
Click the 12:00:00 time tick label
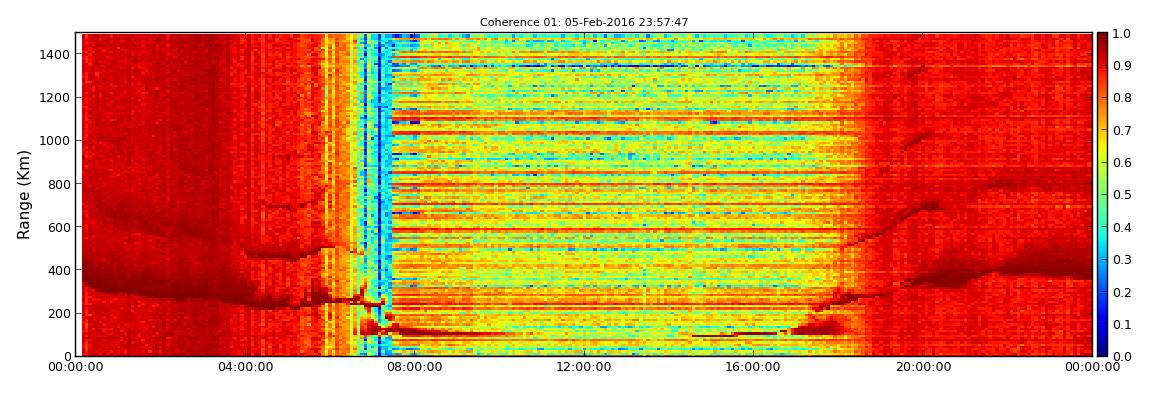(584, 367)
